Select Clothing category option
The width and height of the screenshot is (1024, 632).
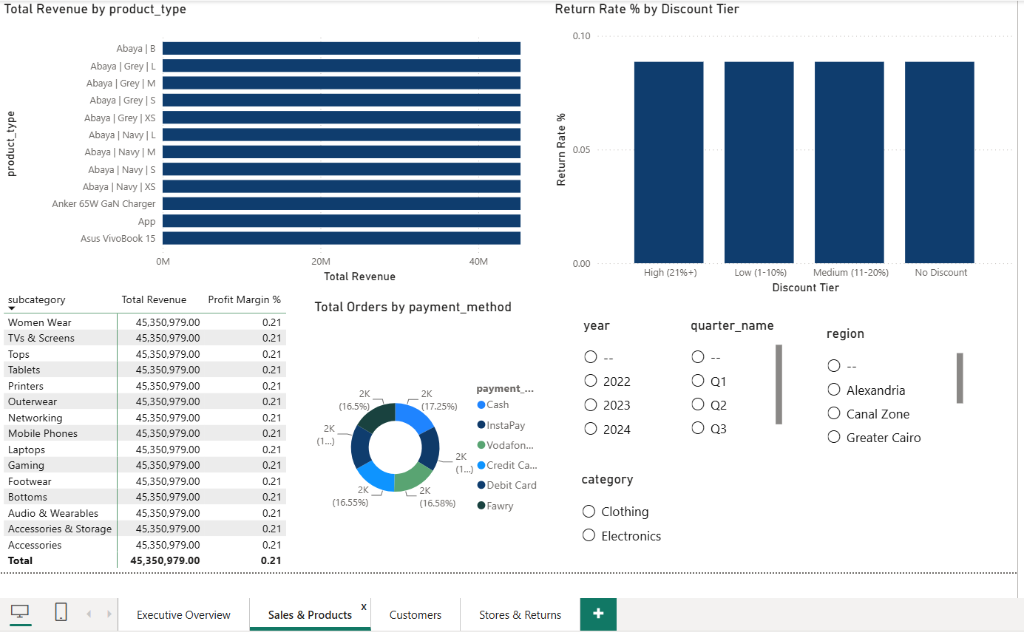[589, 511]
